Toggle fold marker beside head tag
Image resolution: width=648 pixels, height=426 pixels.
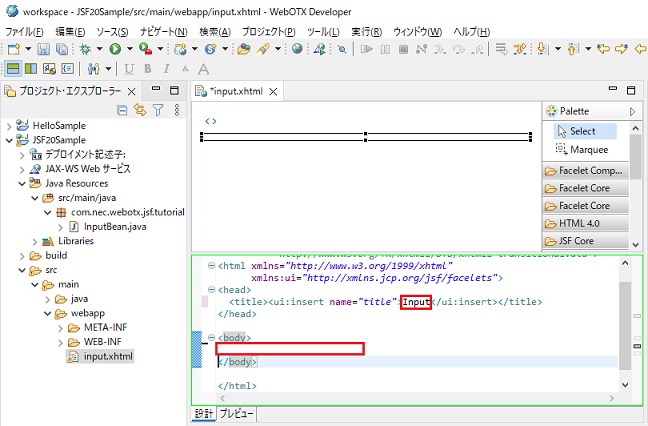[x=209, y=289]
